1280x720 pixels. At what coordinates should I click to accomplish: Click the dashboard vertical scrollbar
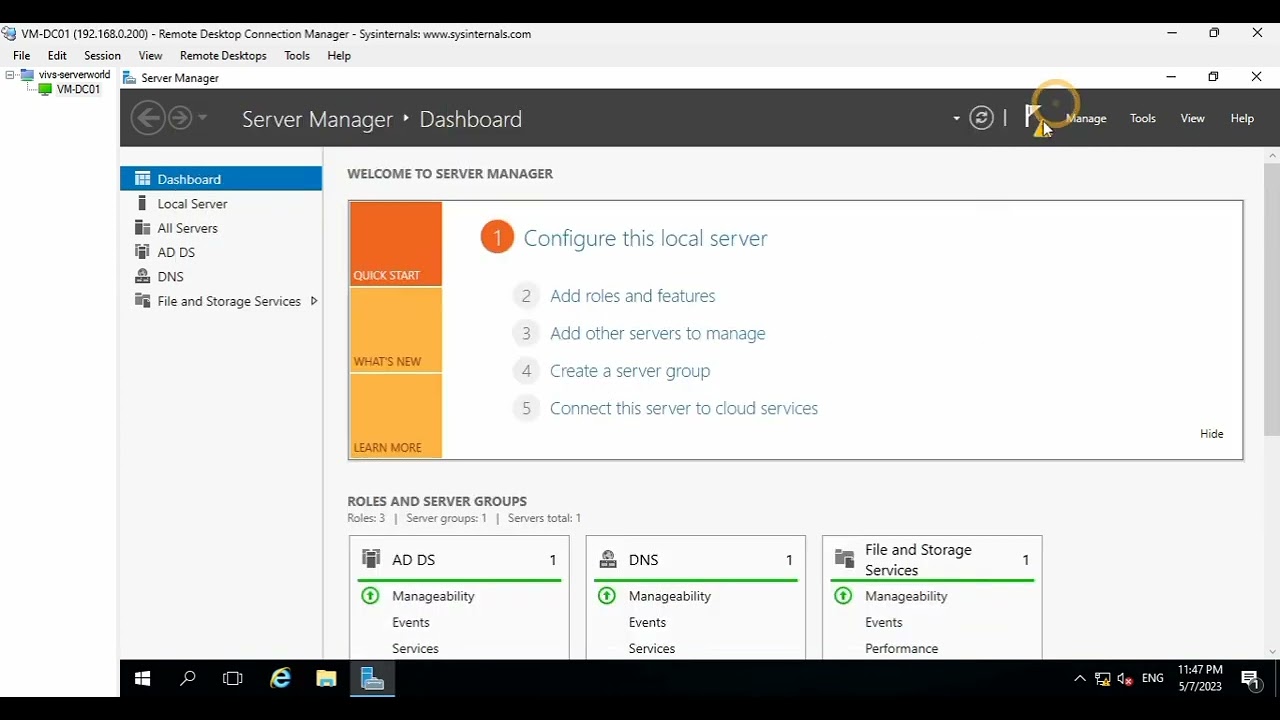click(x=1272, y=298)
